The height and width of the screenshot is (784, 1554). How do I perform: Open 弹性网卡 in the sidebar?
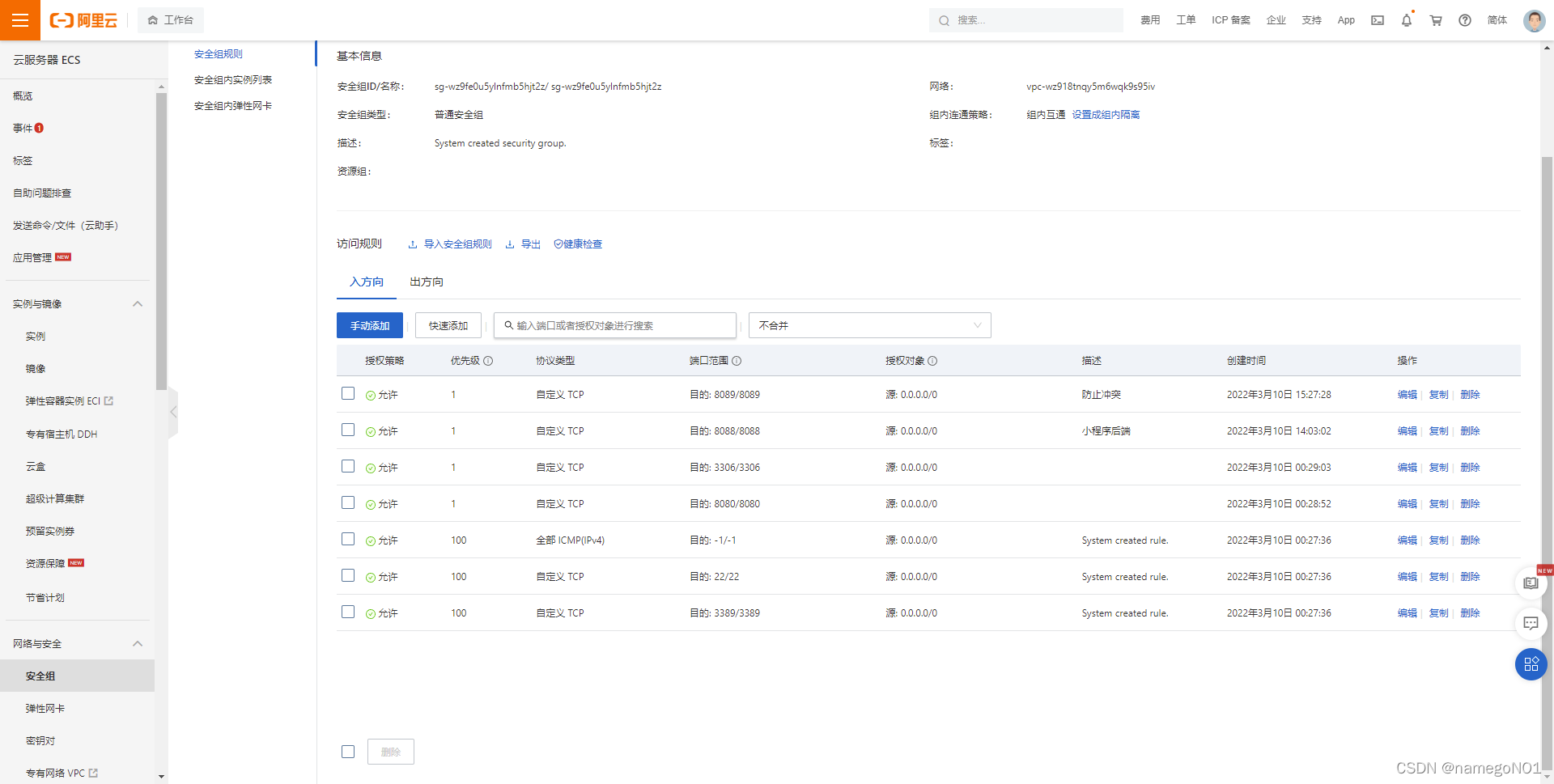click(45, 709)
